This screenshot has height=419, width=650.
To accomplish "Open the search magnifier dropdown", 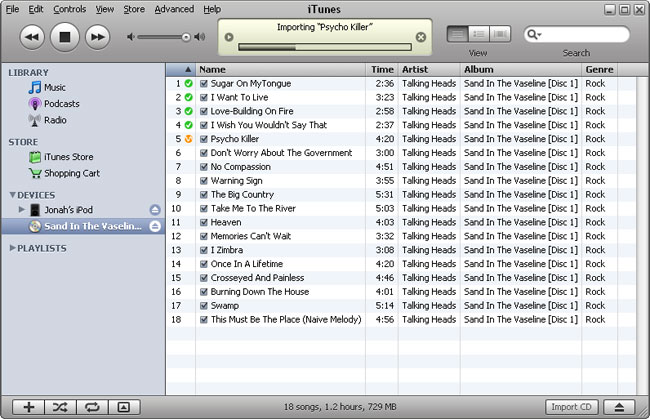I will (x=534, y=34).
